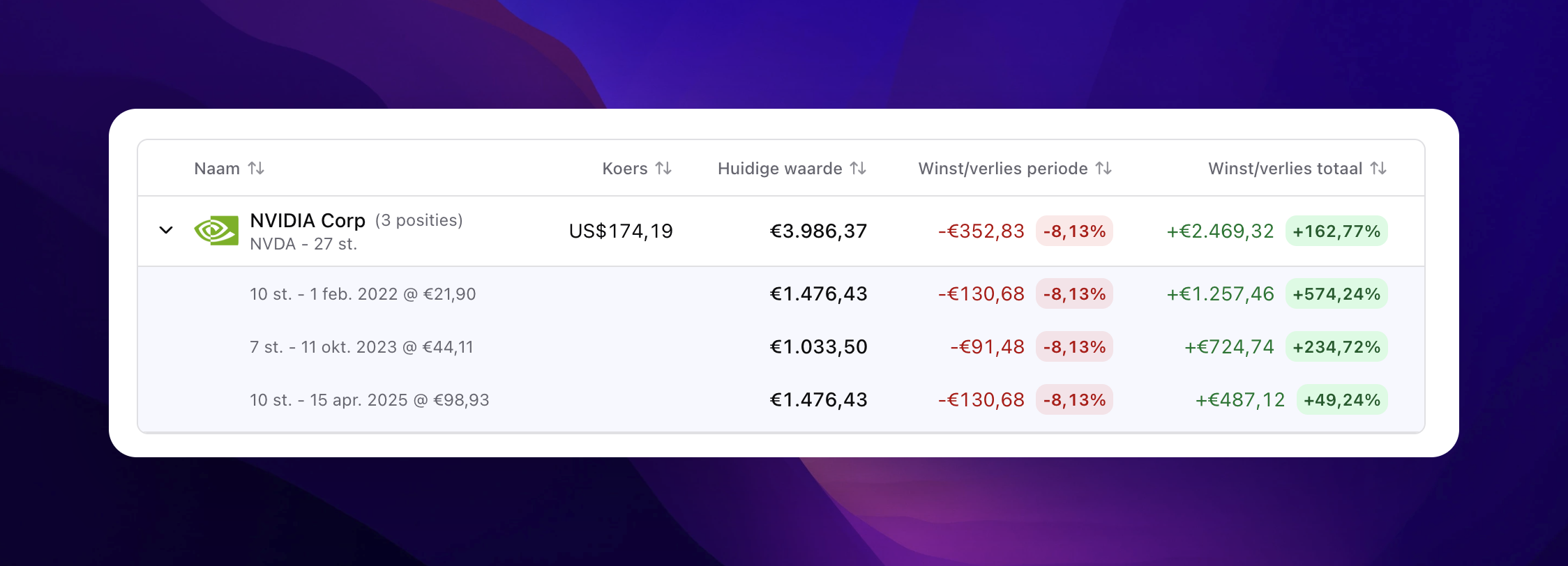Click the Naam column header label

[216, 169]
